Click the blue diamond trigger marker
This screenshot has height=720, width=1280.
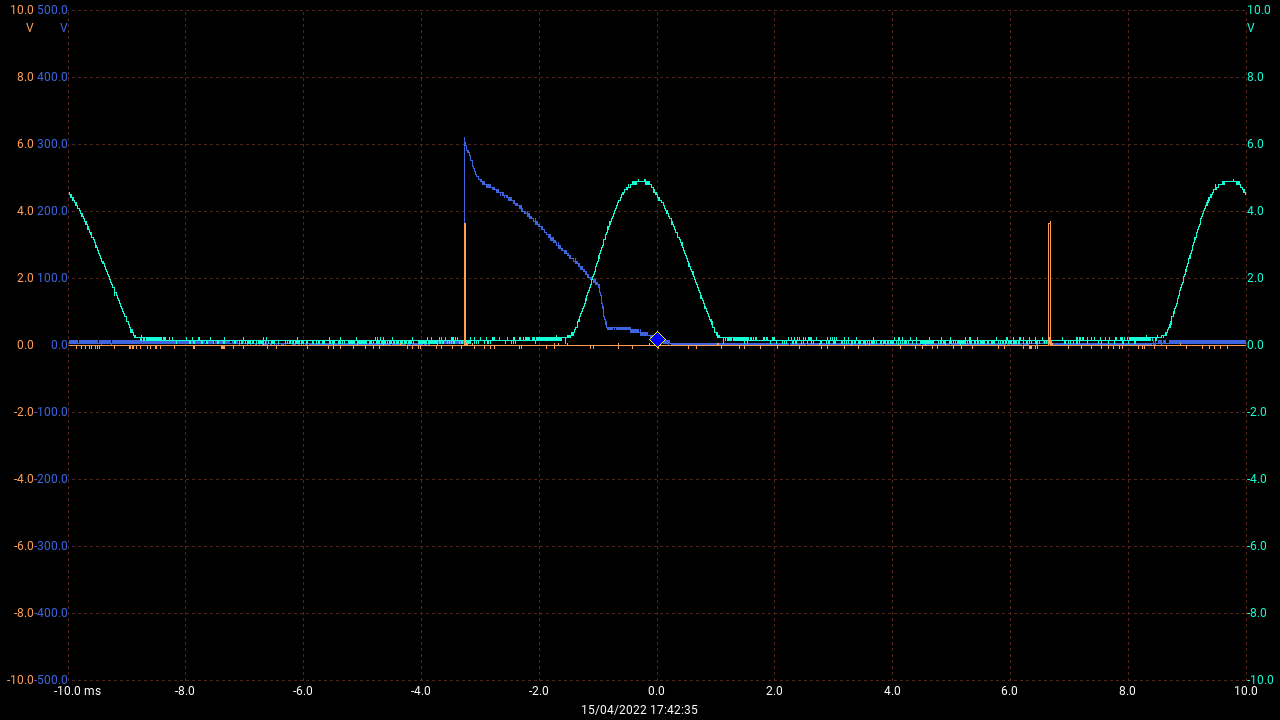pos(657,340)
